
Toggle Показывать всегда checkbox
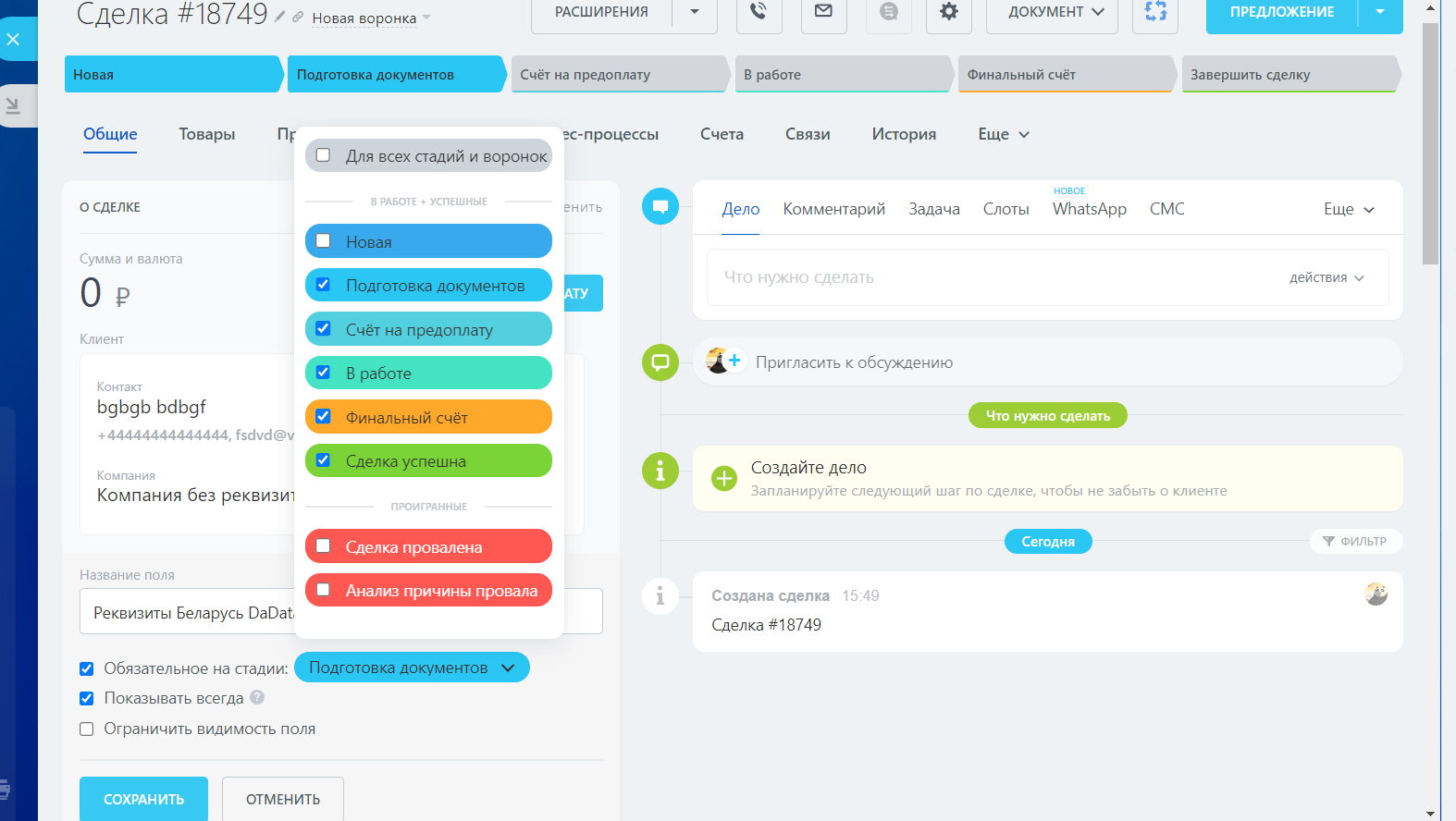coord(87,698)
